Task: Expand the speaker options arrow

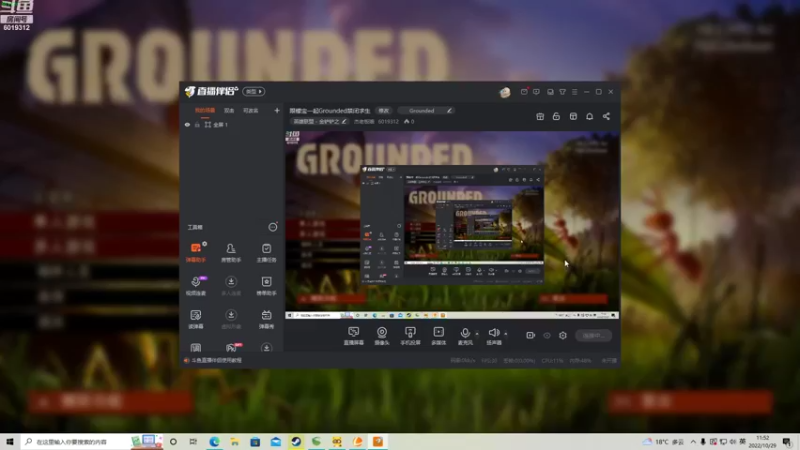Action: 506,334
